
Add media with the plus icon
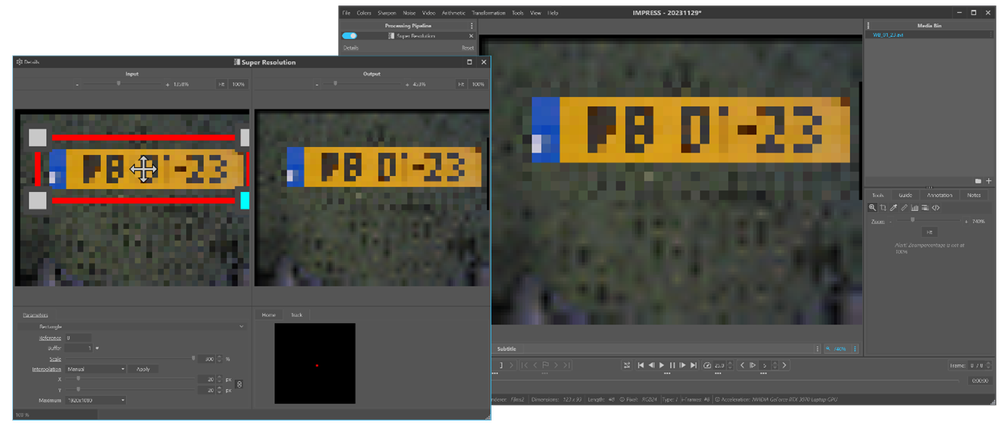[x=989, y=181]
